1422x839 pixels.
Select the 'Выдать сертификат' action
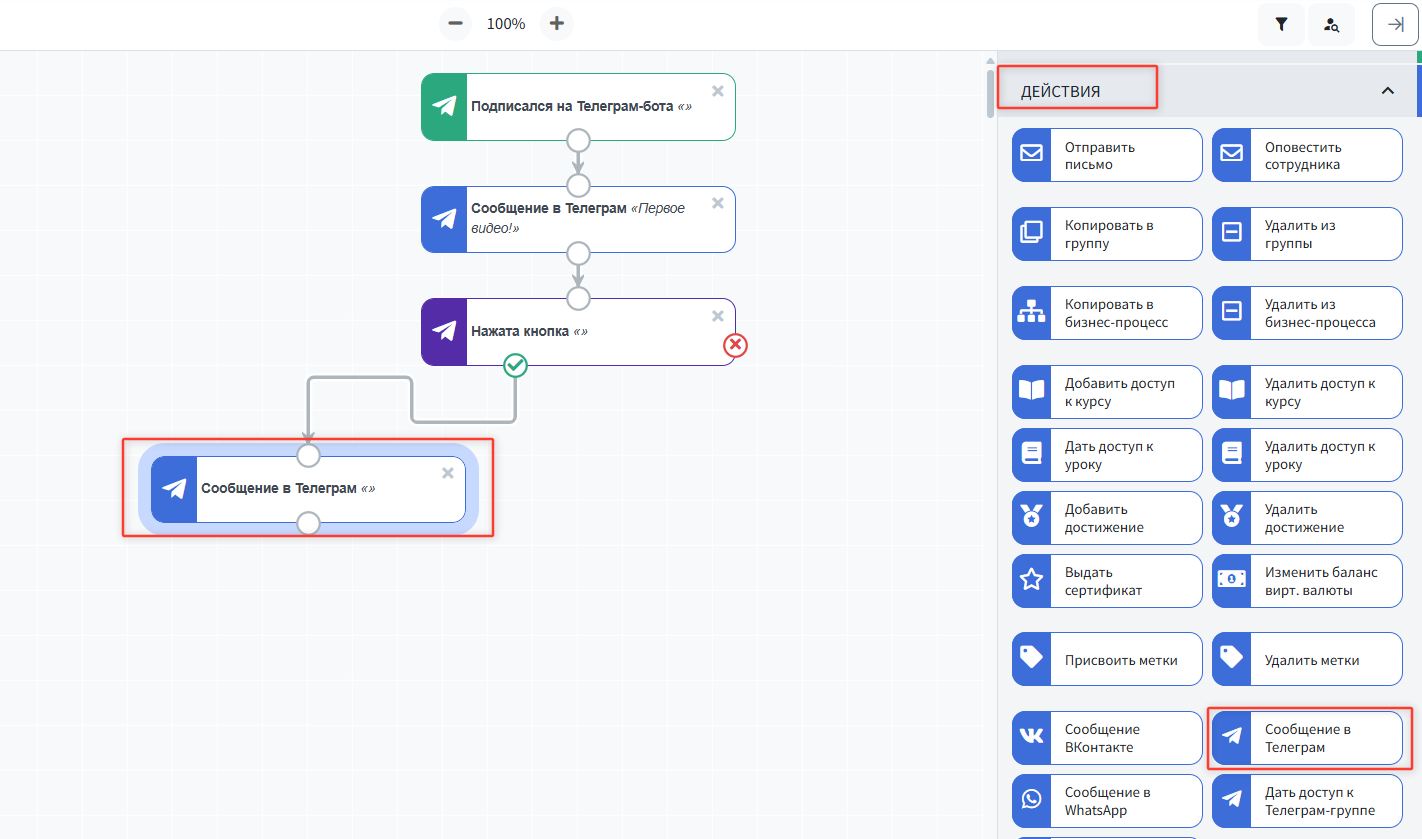click(1106, 581)
